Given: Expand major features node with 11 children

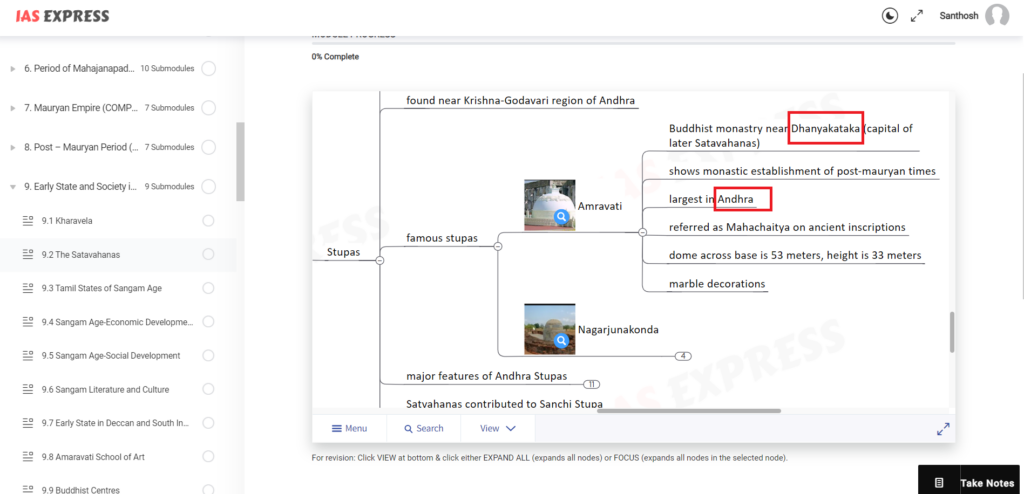Looking at the screenshot, I should pos(591,384).
